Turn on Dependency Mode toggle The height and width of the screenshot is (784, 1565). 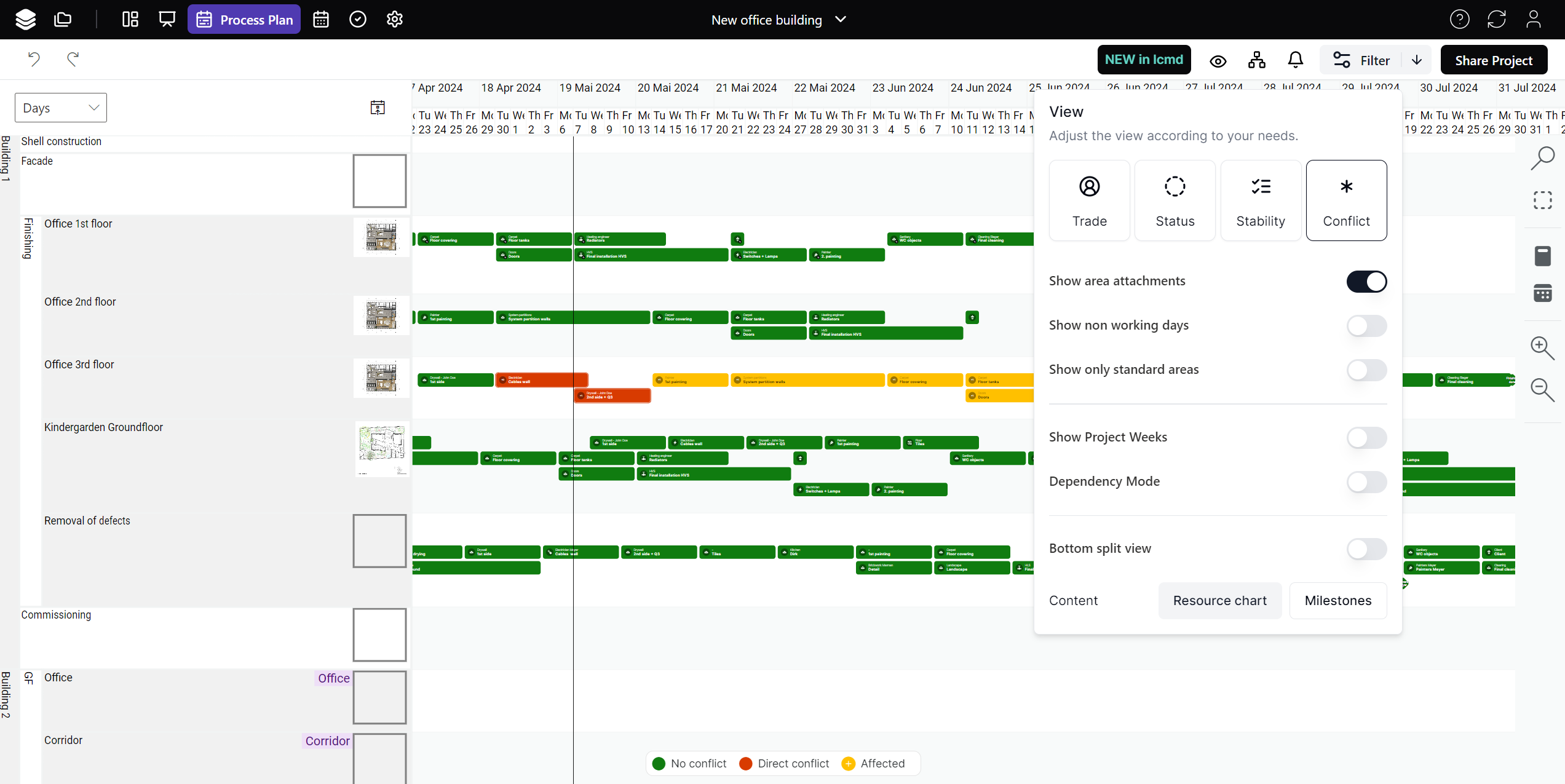pyautogui.click(x=1366, y=482)
